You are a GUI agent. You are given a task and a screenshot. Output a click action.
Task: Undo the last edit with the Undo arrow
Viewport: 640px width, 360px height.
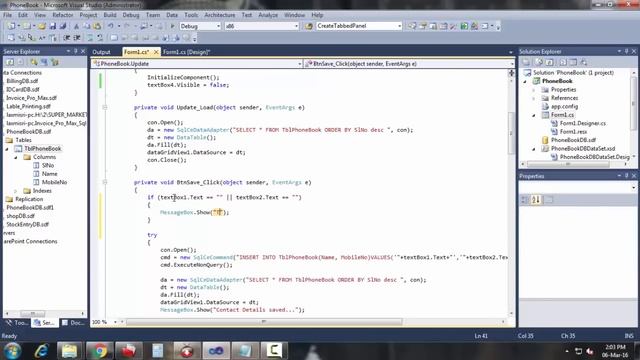[x=111, y=26]
